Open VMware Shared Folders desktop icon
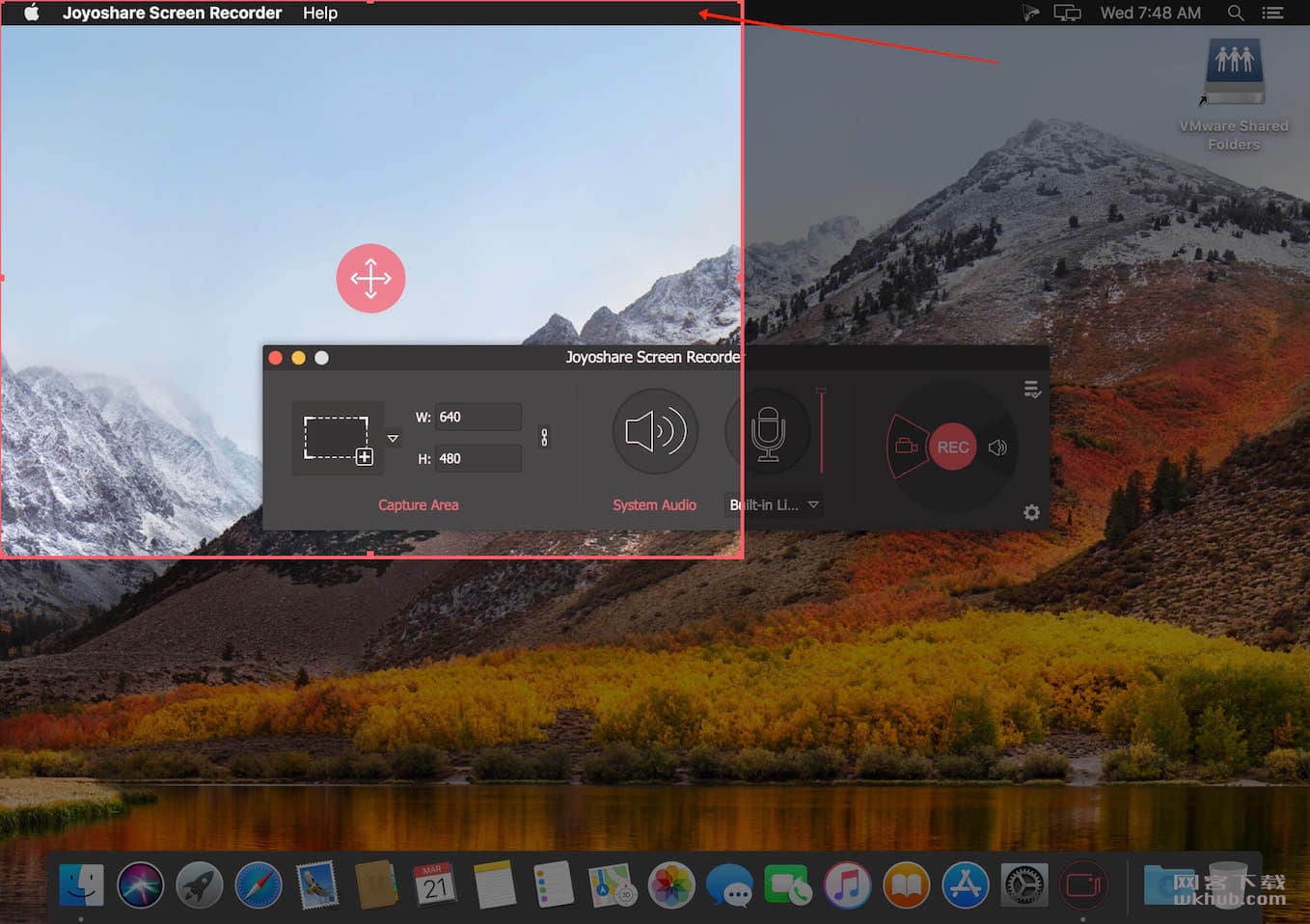This screenshot has width=1310, height=924. click(1234, 95)
